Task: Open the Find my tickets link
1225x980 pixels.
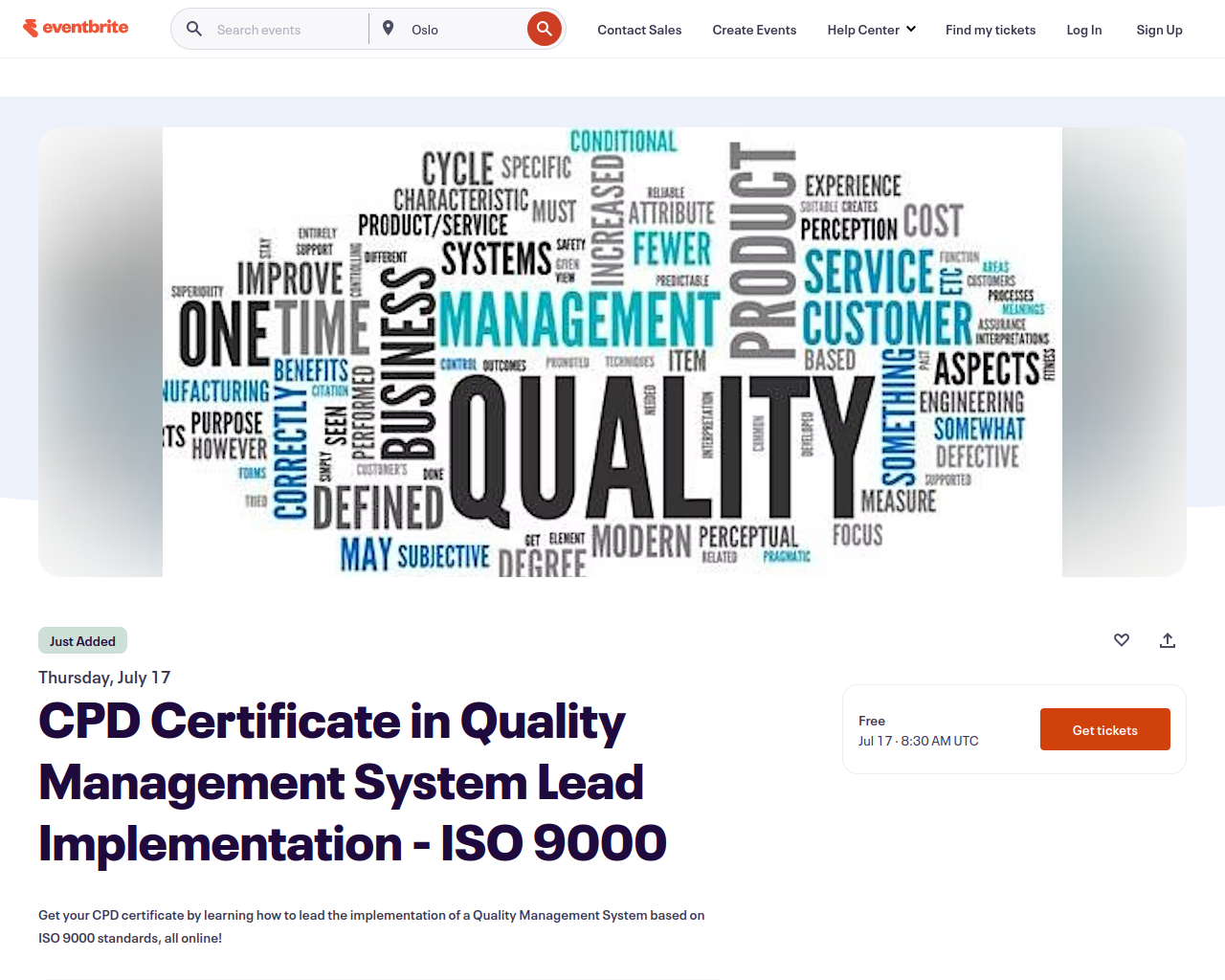Action: click(x=991, y=30)
